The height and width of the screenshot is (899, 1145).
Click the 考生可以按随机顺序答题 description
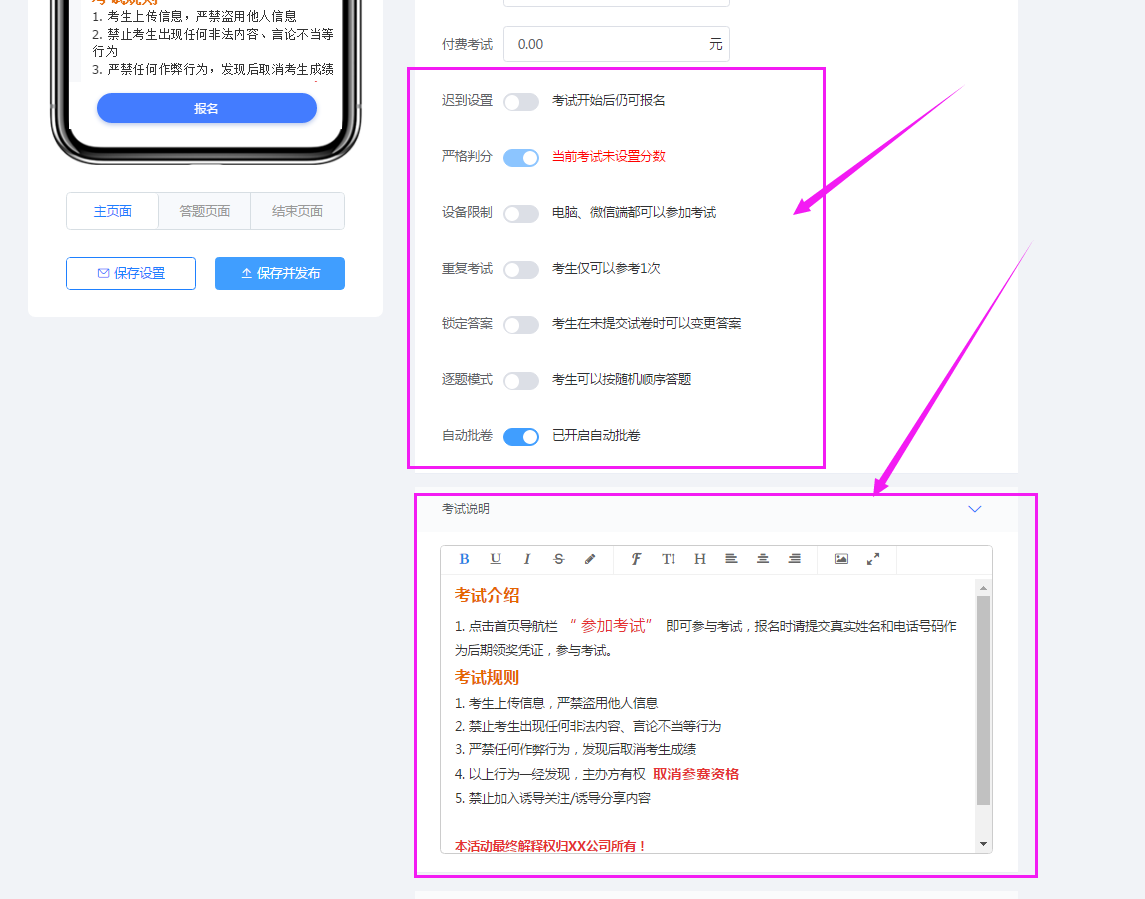click(621, 380)
